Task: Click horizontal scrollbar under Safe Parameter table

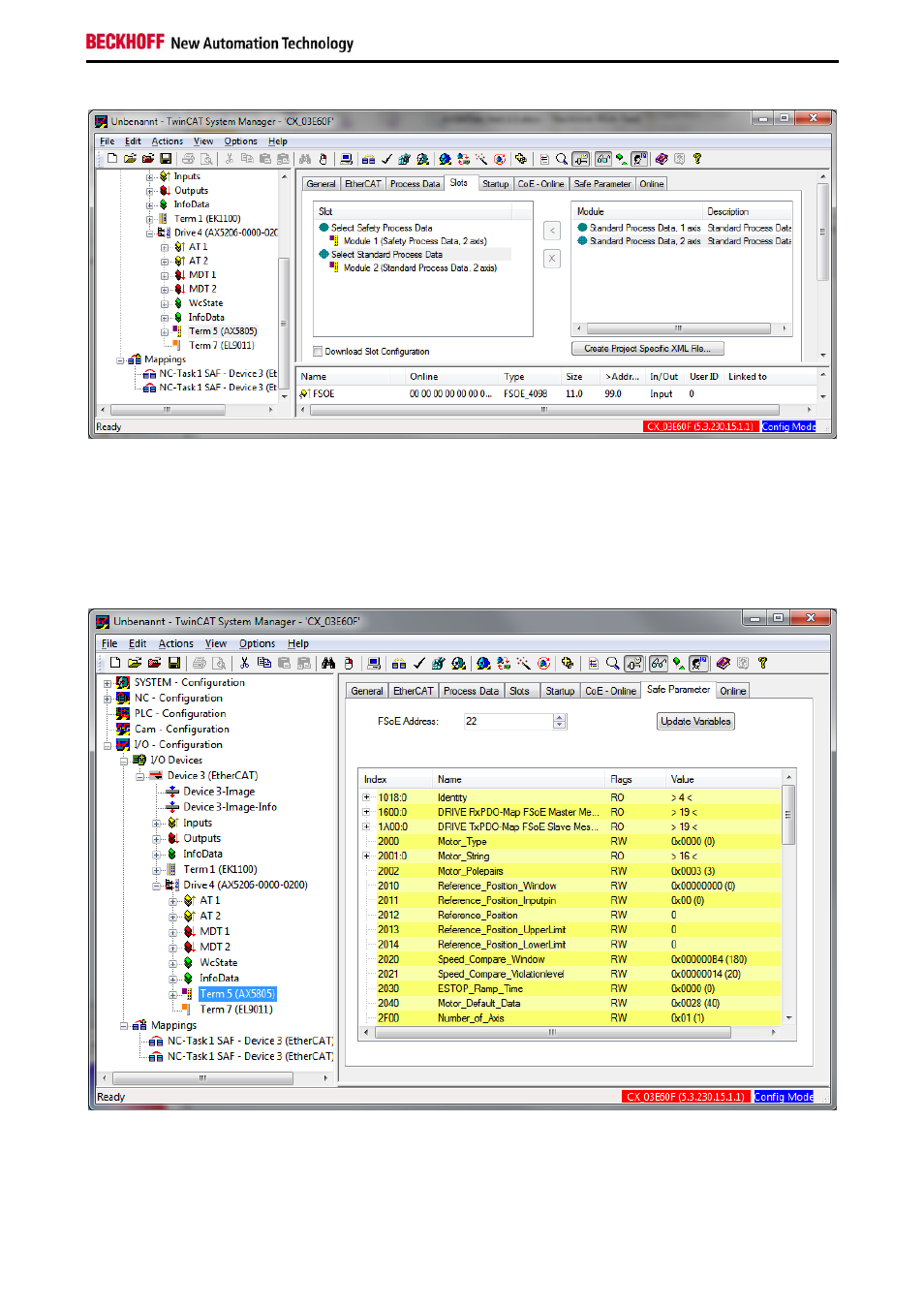Action: click(x=570, y=1033)
